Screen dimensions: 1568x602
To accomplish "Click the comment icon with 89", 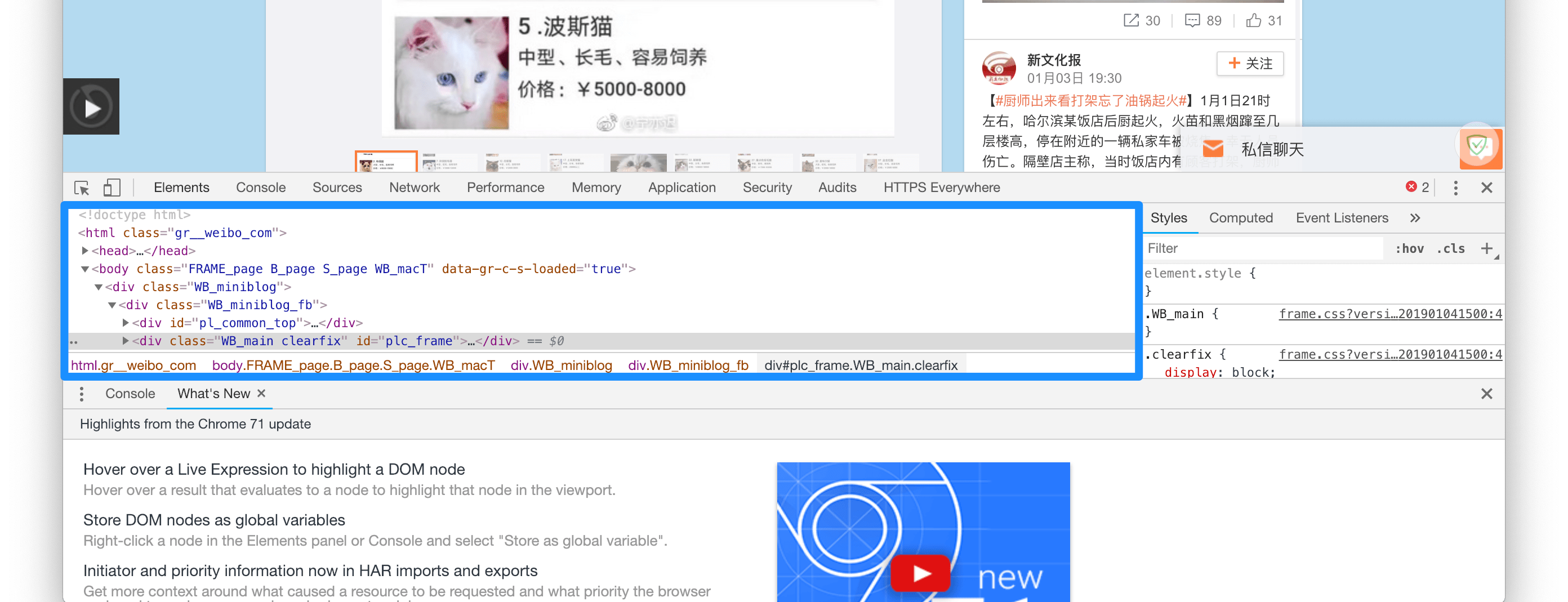I will (x=1192, y=21).
